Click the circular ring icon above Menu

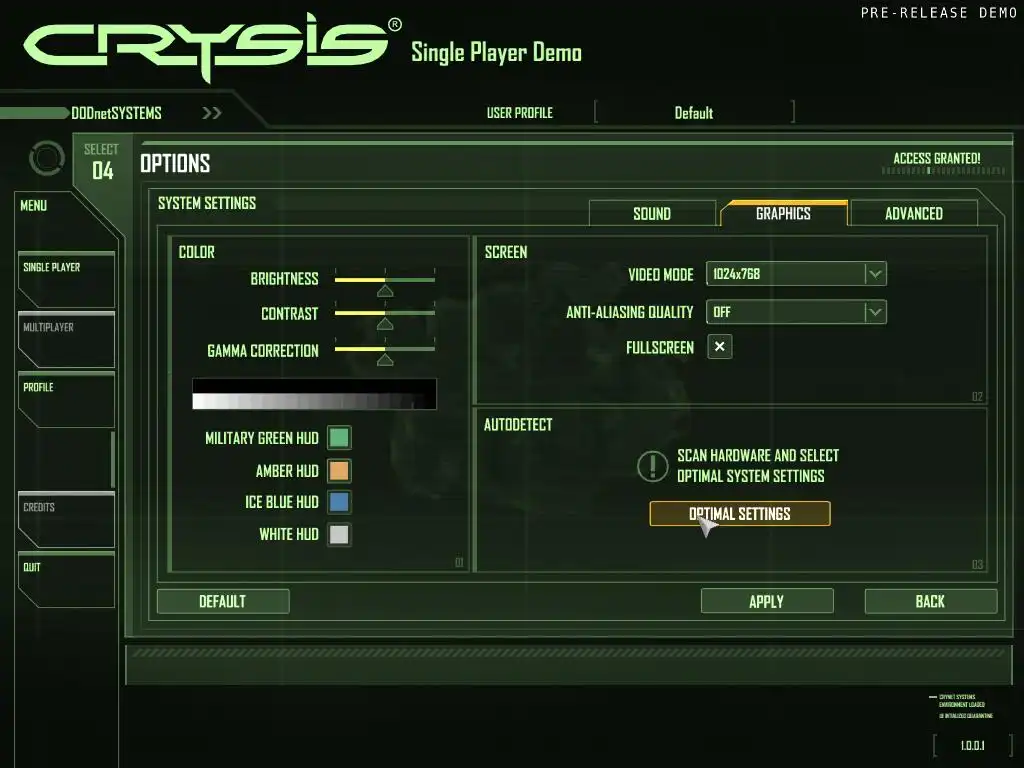point(47,158)
